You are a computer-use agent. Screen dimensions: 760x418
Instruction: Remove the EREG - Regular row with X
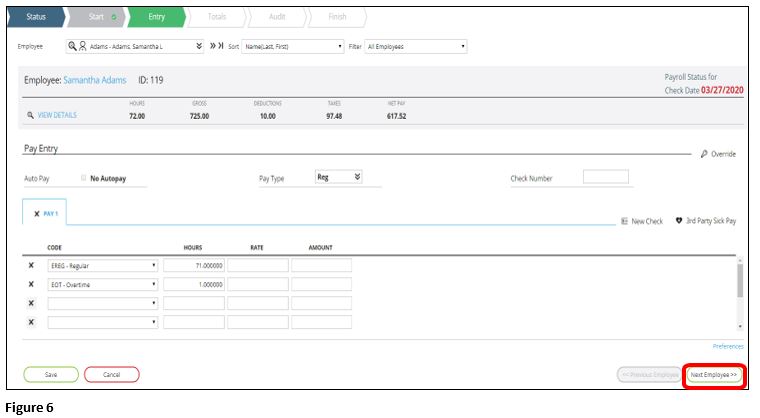(x=30, y=266)
